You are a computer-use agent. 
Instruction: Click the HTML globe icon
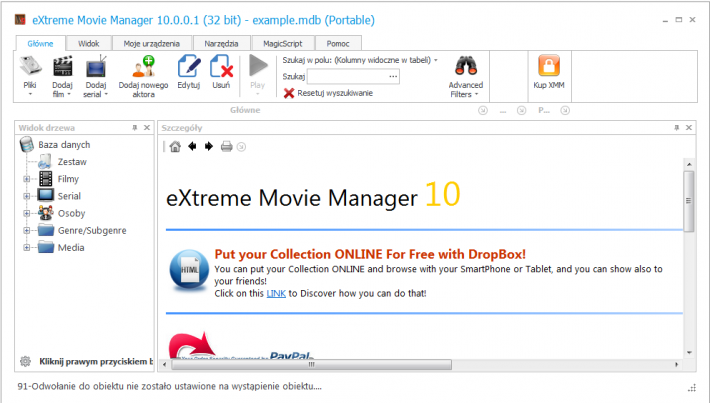(189, 270)
